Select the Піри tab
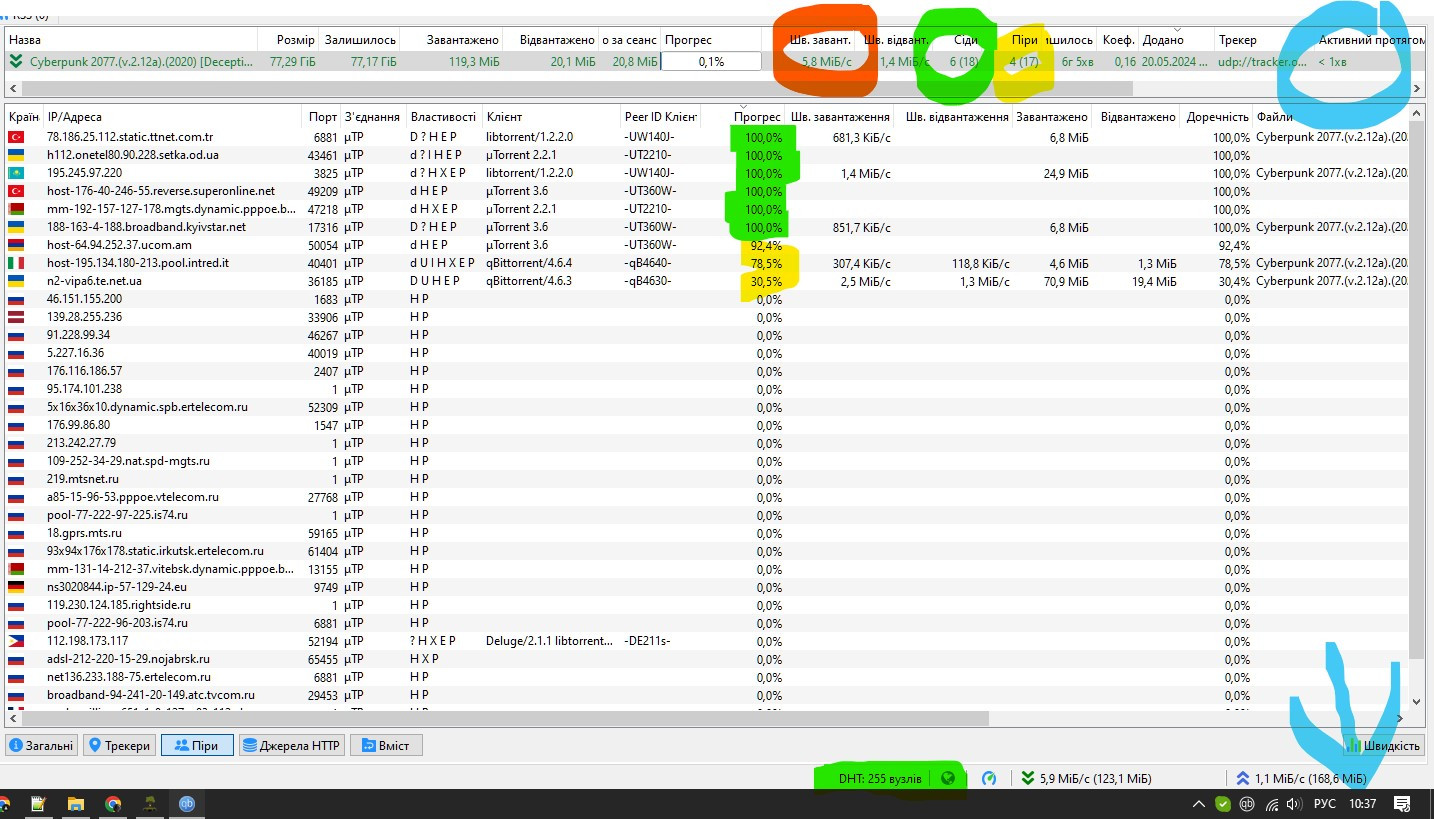The height and width of the screenshot is (819, 1434). click(x=196, y=745)
